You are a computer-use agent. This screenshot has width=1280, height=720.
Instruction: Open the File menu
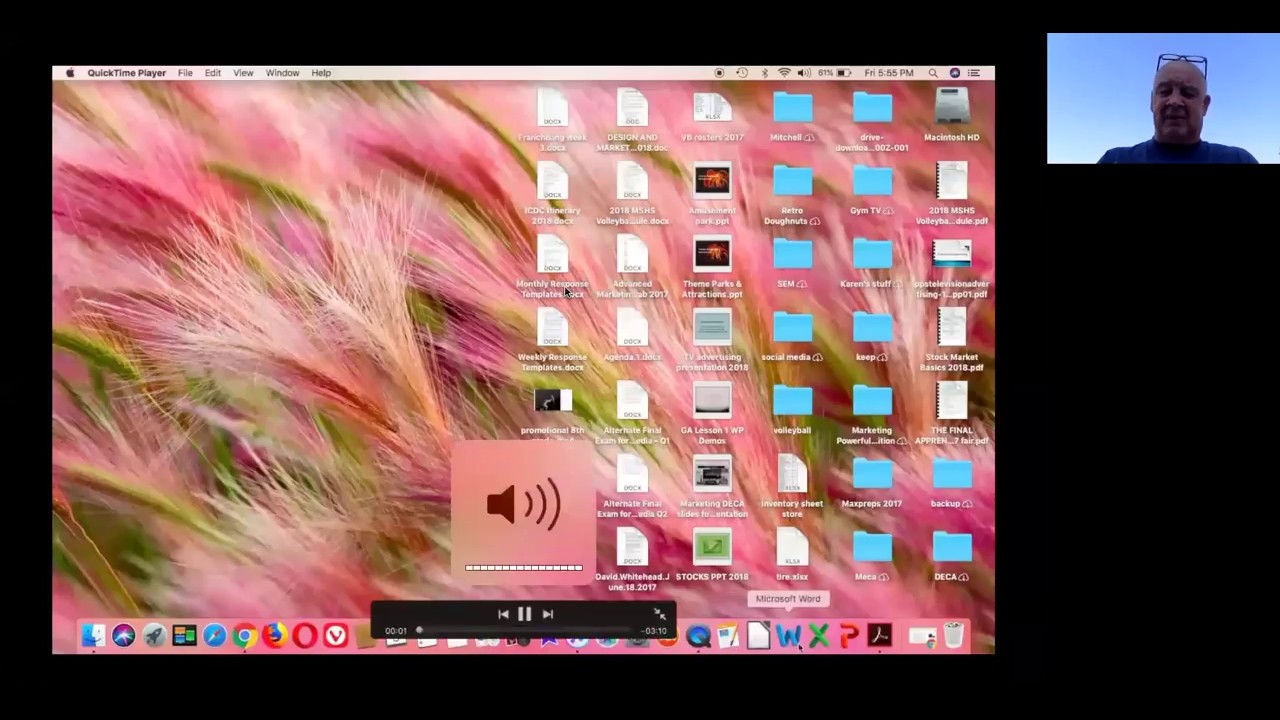tap(185, 73)
